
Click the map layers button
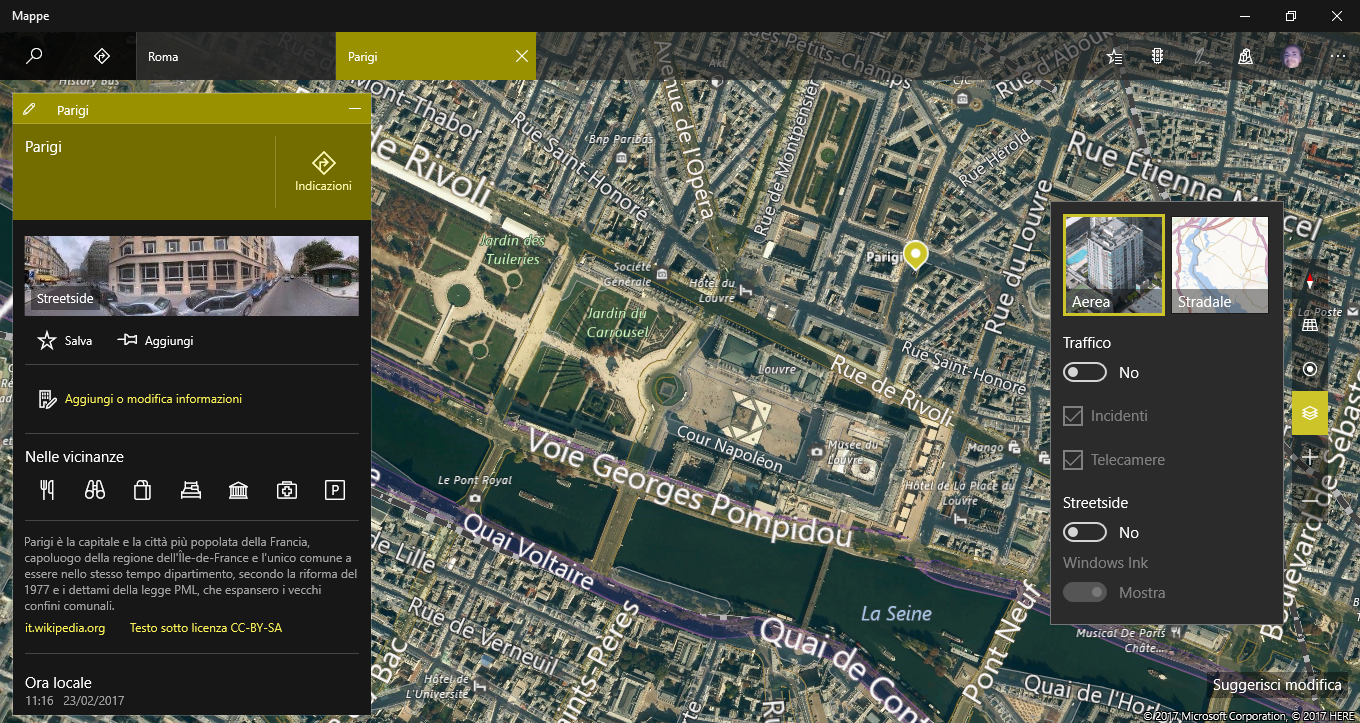point(1310,413)
